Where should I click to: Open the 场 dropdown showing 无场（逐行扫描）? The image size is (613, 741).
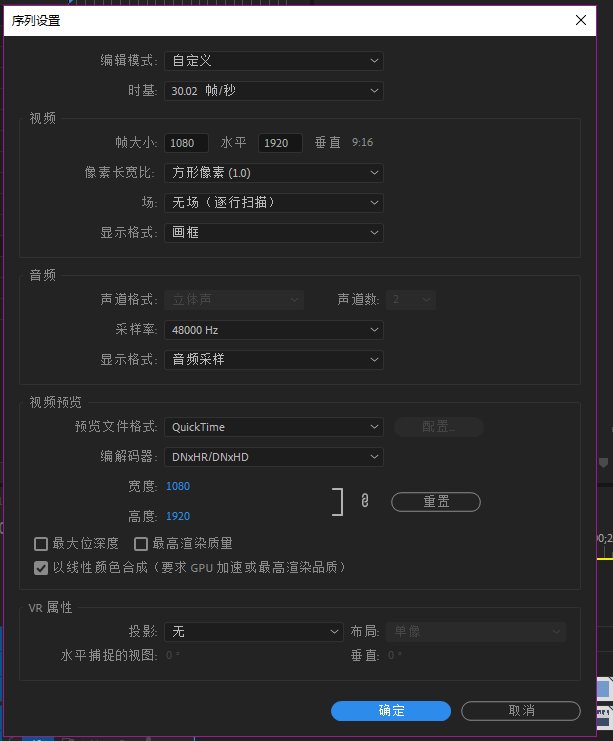(274, 203)
